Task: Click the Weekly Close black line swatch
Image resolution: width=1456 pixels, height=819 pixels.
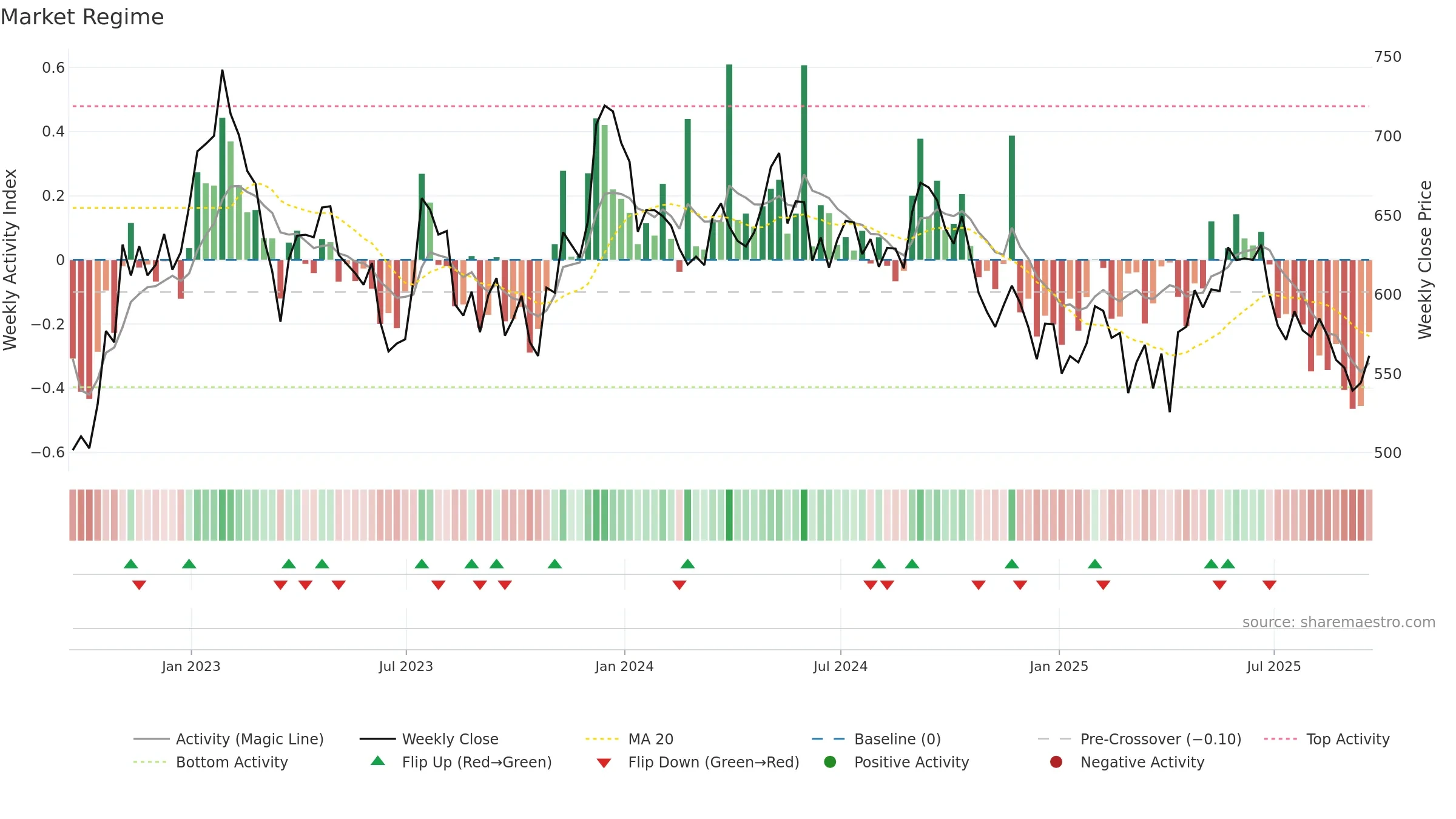Action: pos(378,739)
